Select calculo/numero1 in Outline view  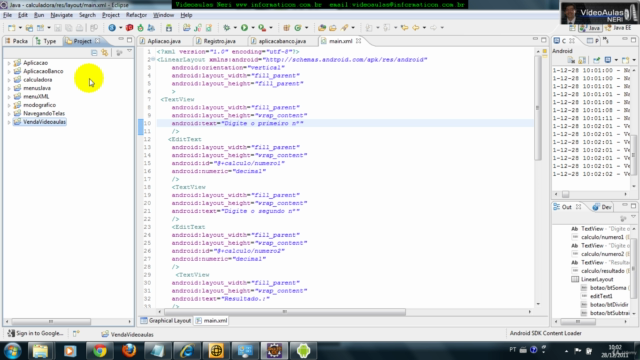point(602,237)
